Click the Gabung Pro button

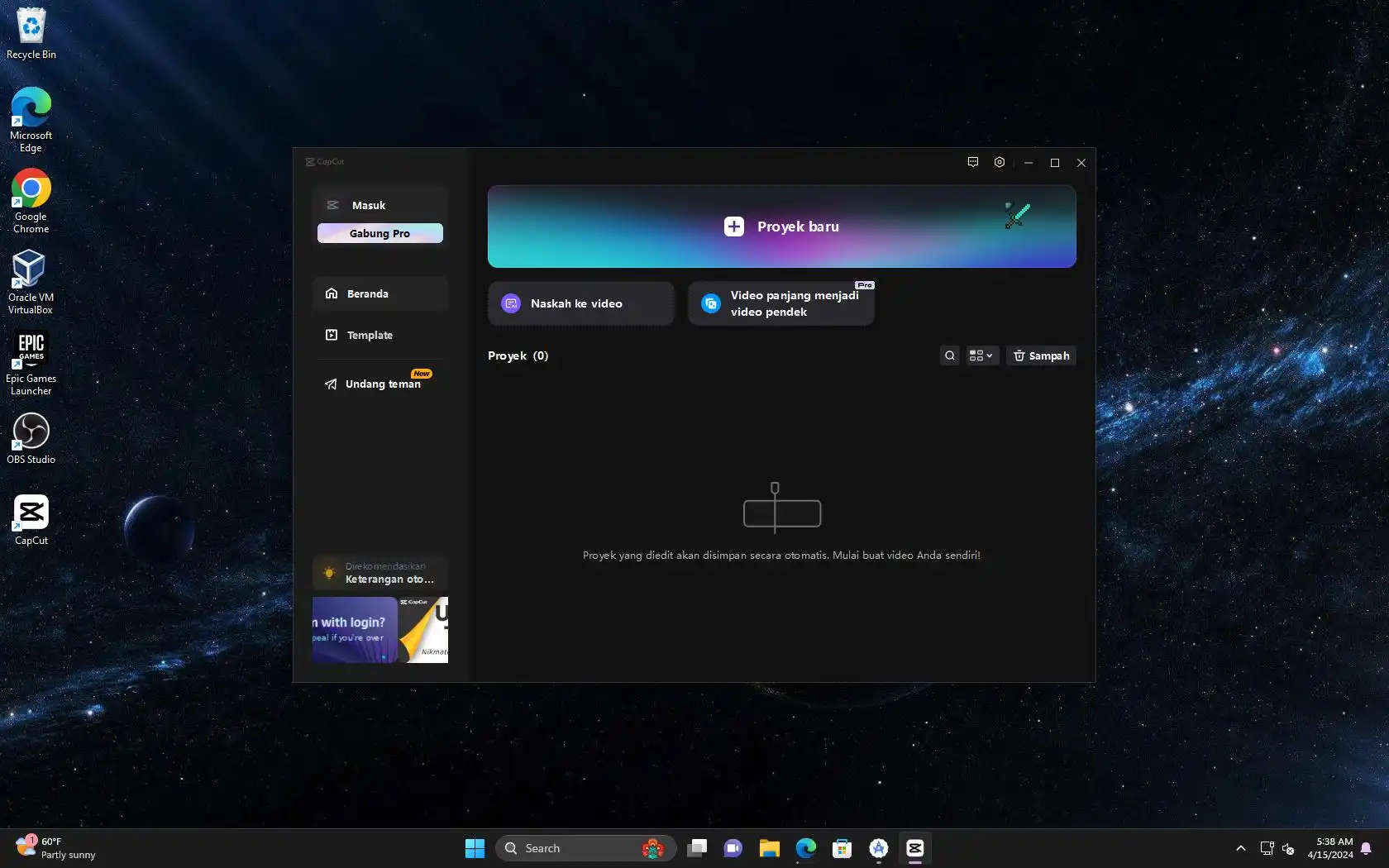click(380, 233)
